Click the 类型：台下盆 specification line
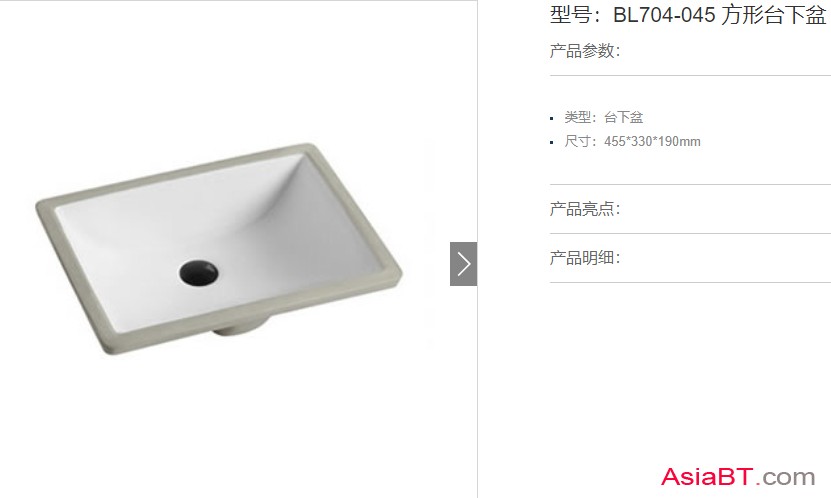 (604, 117)
